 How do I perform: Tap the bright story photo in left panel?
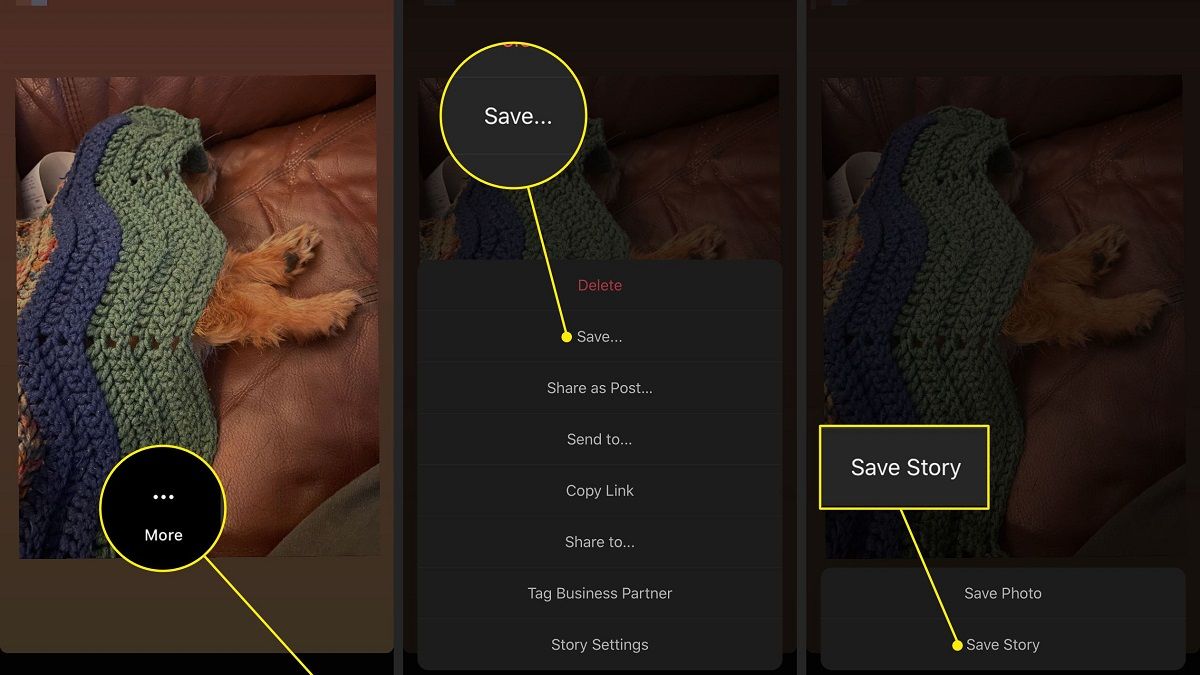pyautogui.click(x=197, y=316)
